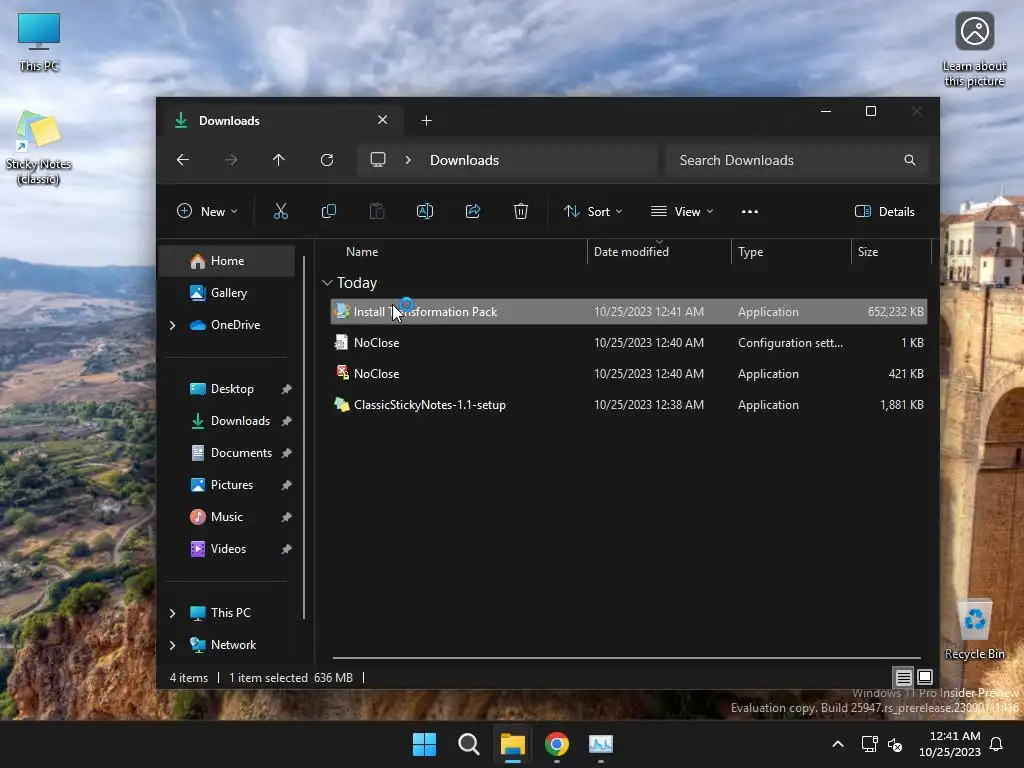Click the Rename icon in toolbar
The image size is (1024, 768).
pyautogui.click(x=424, y=211)
